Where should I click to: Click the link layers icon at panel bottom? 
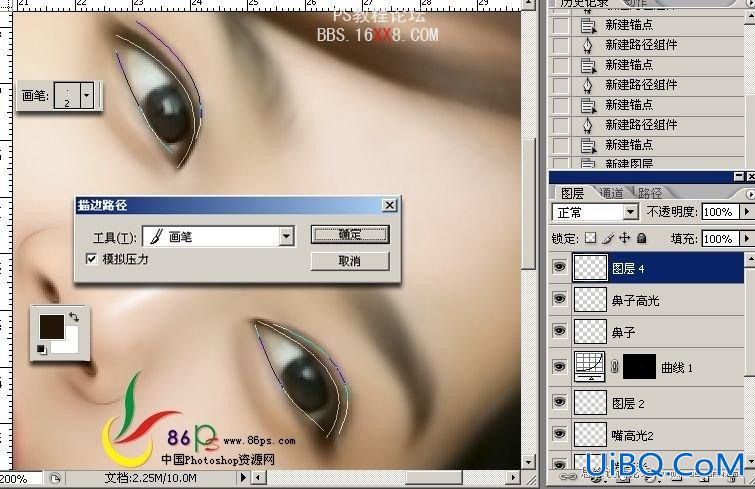tap(568, 477)
